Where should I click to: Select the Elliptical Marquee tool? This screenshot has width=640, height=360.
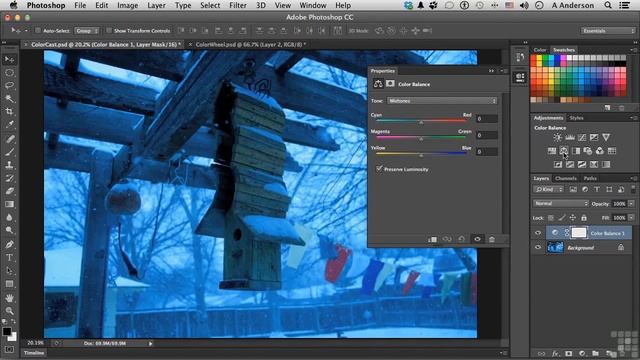tap(9, 73)
